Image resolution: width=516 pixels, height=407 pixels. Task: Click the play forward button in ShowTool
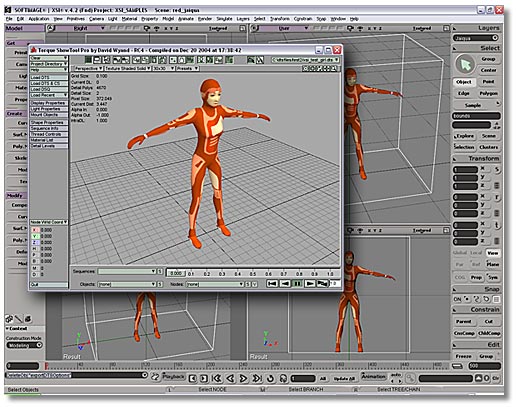coord(310,284)
